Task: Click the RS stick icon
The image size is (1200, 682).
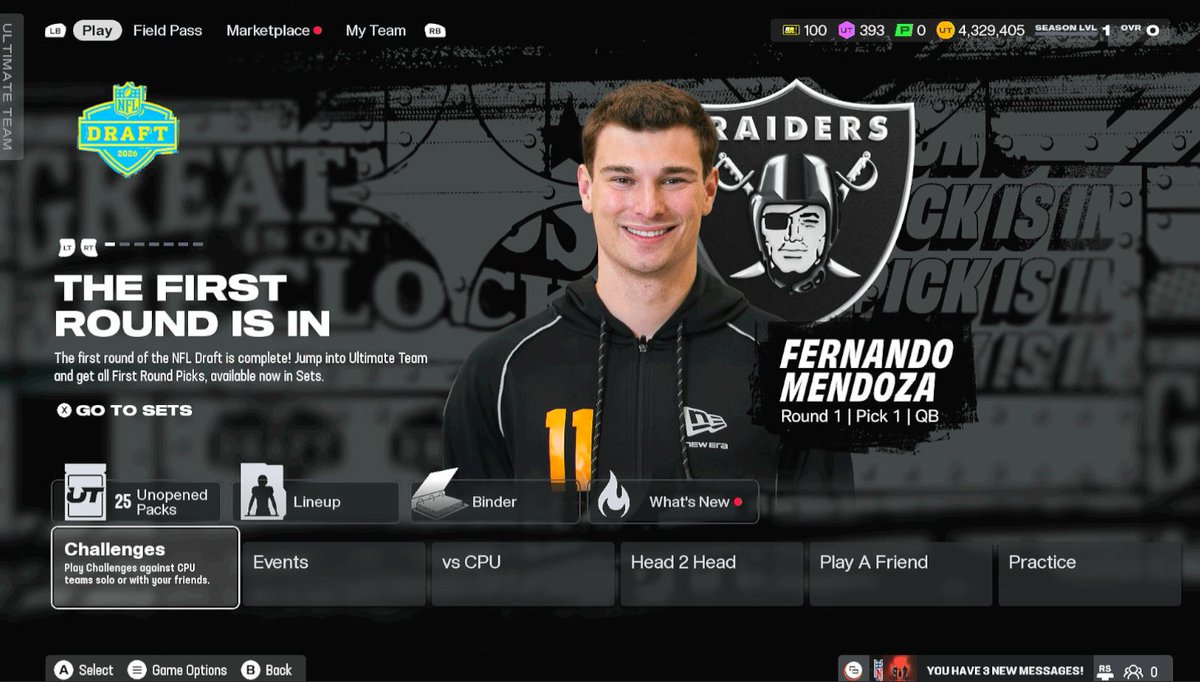Action: pos(1105,670)
